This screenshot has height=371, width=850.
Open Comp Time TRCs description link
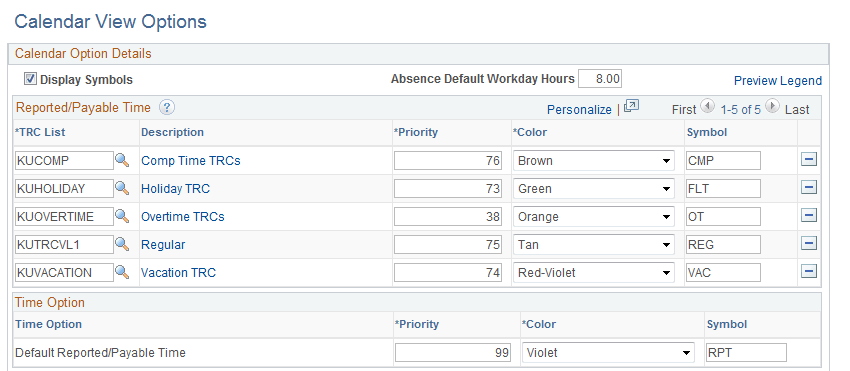coord(191,161)
